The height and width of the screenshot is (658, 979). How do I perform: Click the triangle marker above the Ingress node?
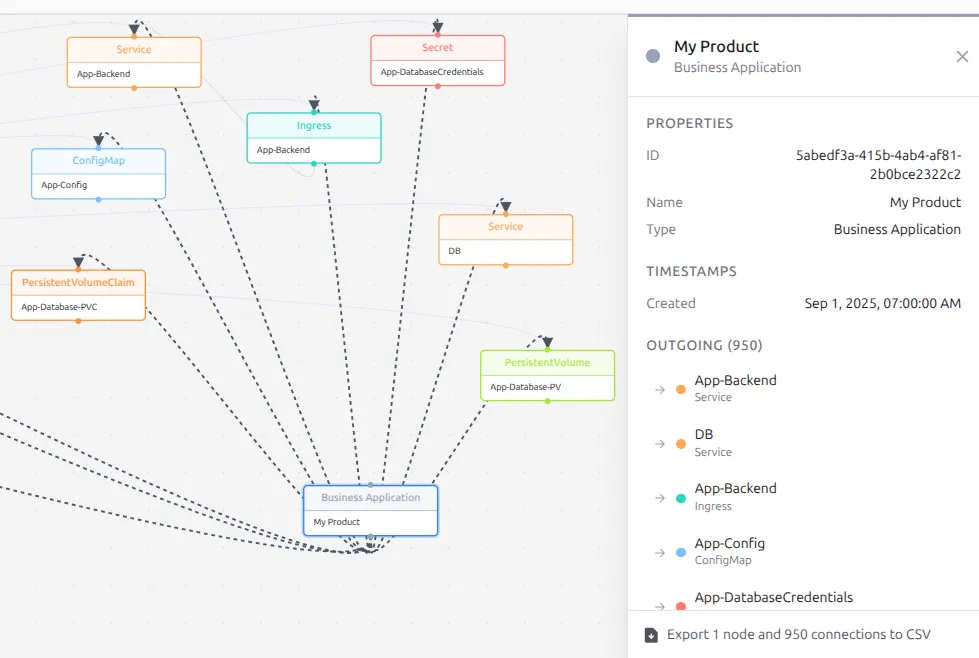pos(314,103)
